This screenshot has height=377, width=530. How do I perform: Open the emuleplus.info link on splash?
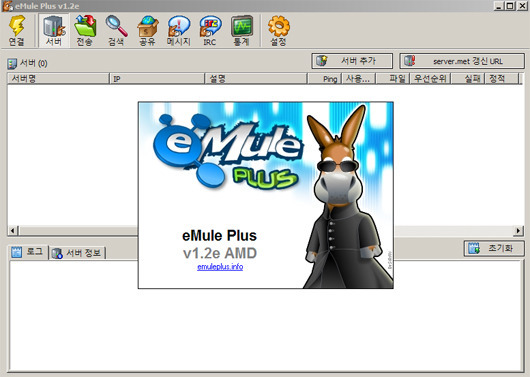[220, 267]
